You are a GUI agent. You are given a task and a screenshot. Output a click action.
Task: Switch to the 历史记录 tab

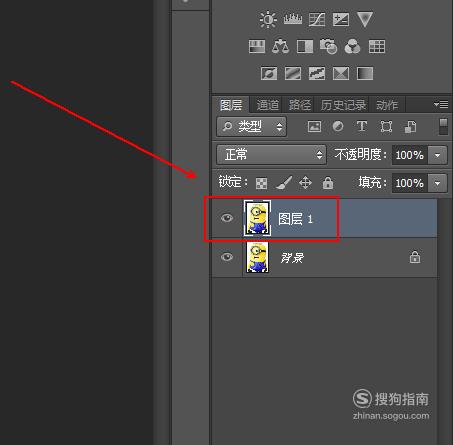click(343, 105)
